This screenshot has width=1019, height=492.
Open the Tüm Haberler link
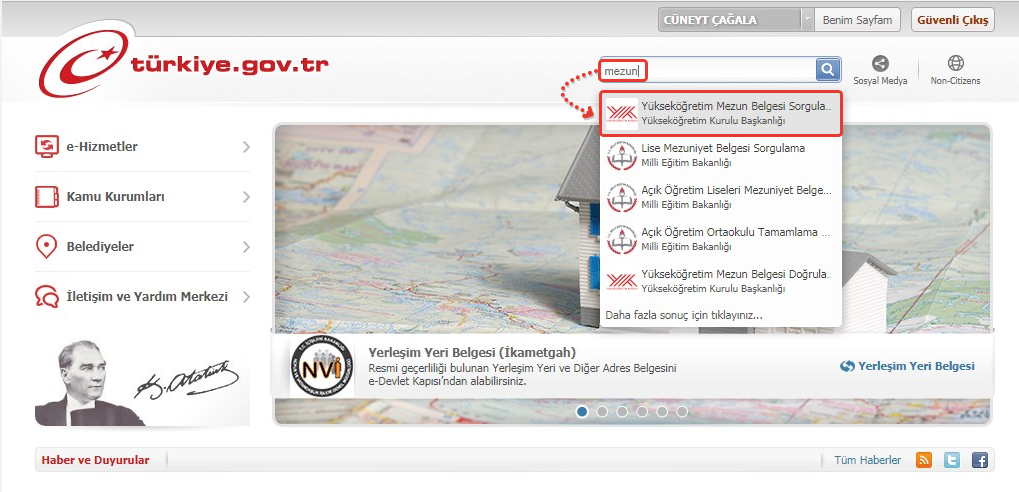click(x=867, y=460)
